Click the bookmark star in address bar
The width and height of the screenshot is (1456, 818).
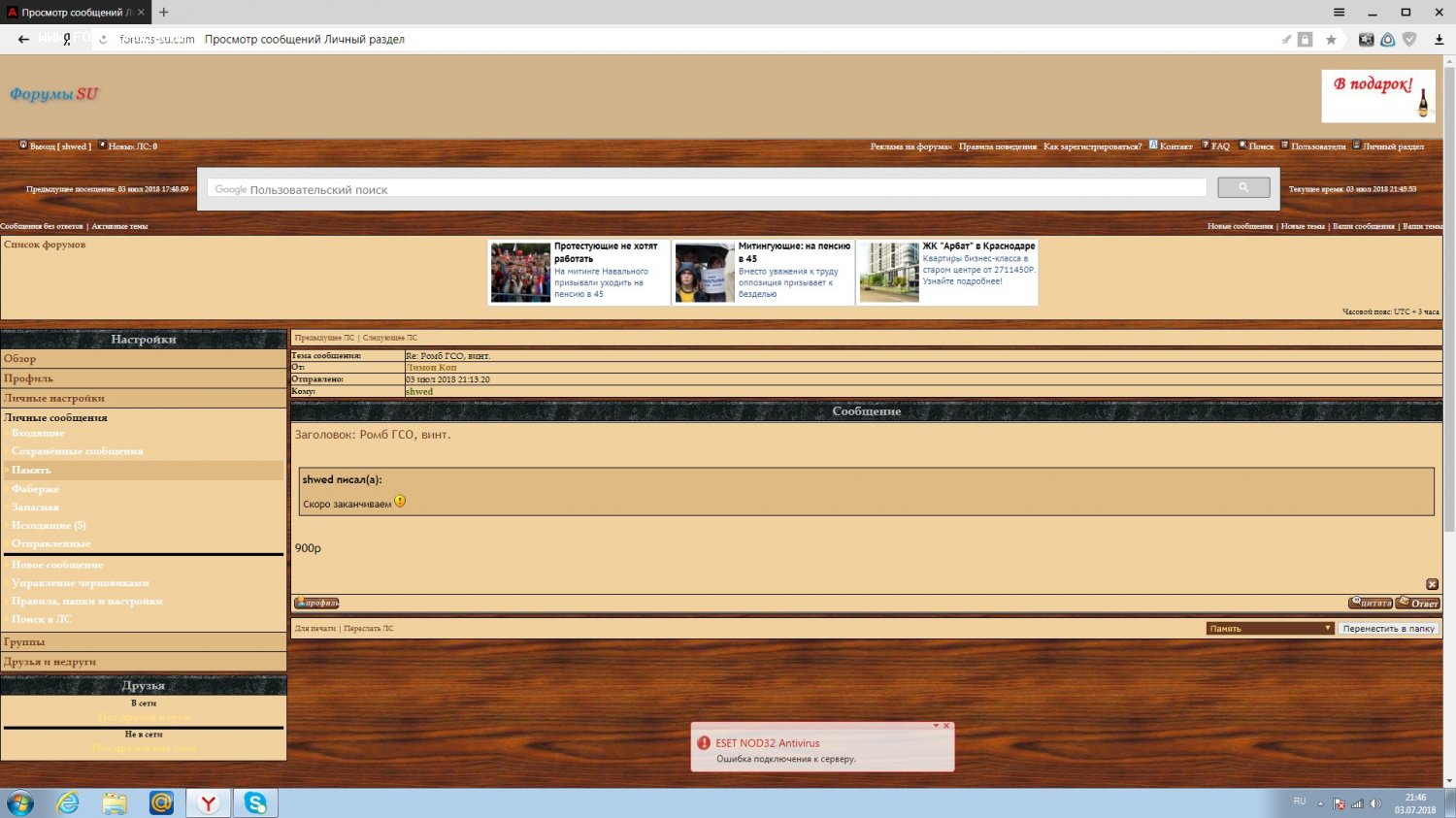(x=1331, y=40)
